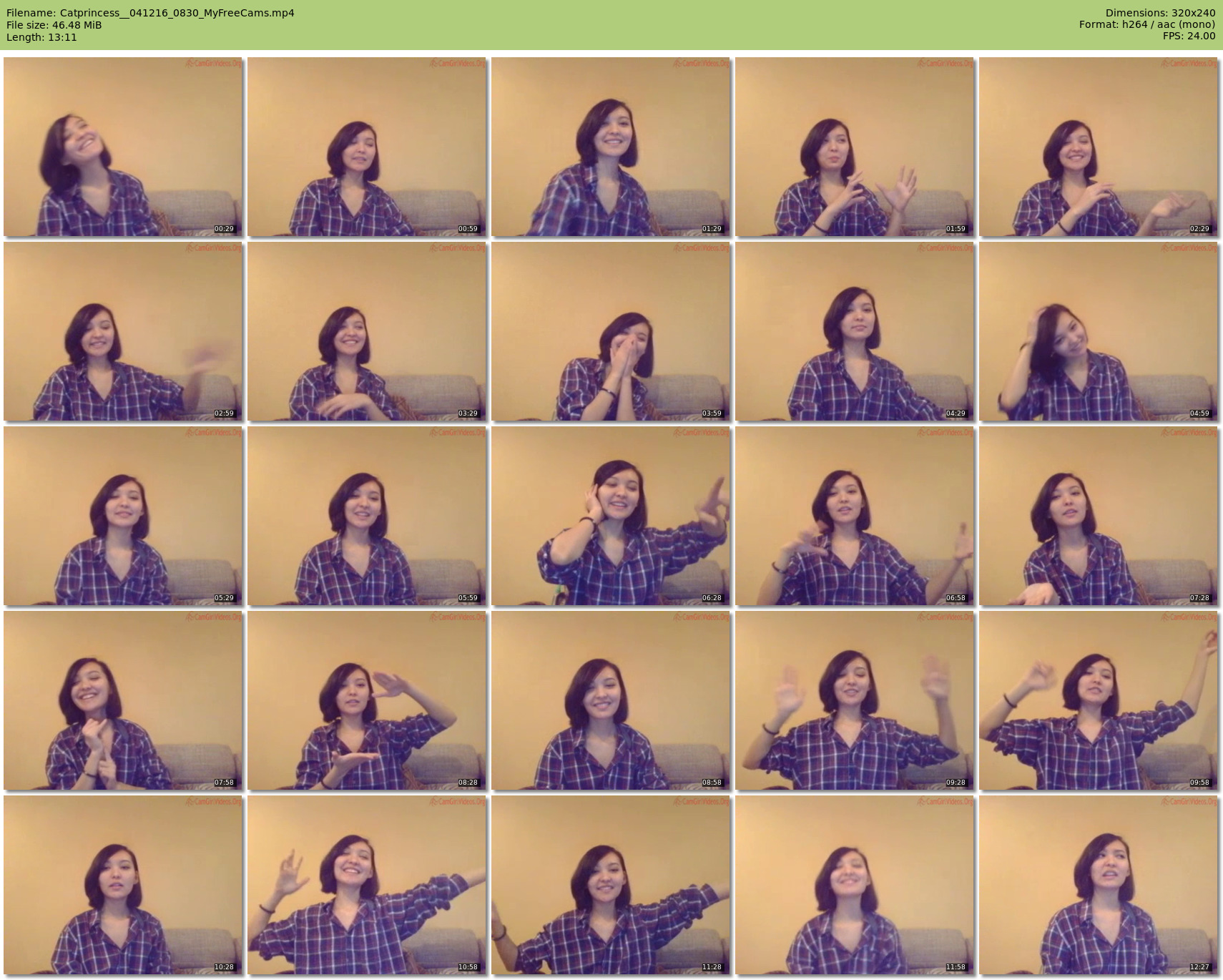Open the last frame at 12:27
Image resolution: width=1223 pixels, height=980 pixels.
(1099, 885)
